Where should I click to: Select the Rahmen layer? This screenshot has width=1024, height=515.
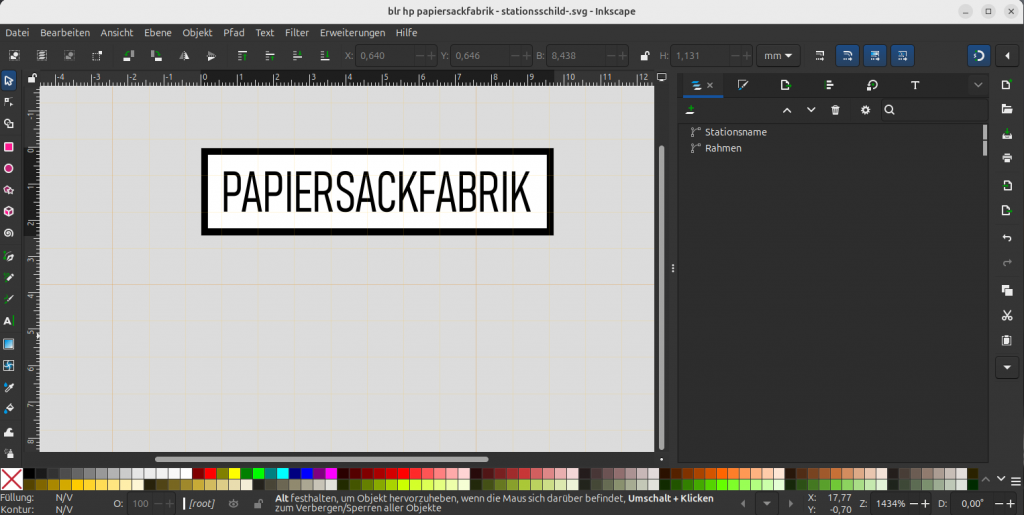pos(723,148)
